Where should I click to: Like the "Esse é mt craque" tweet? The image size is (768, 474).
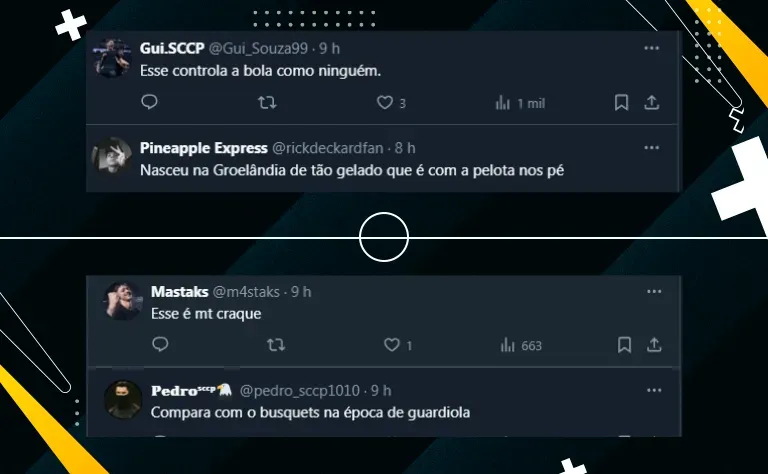(391, 345)
